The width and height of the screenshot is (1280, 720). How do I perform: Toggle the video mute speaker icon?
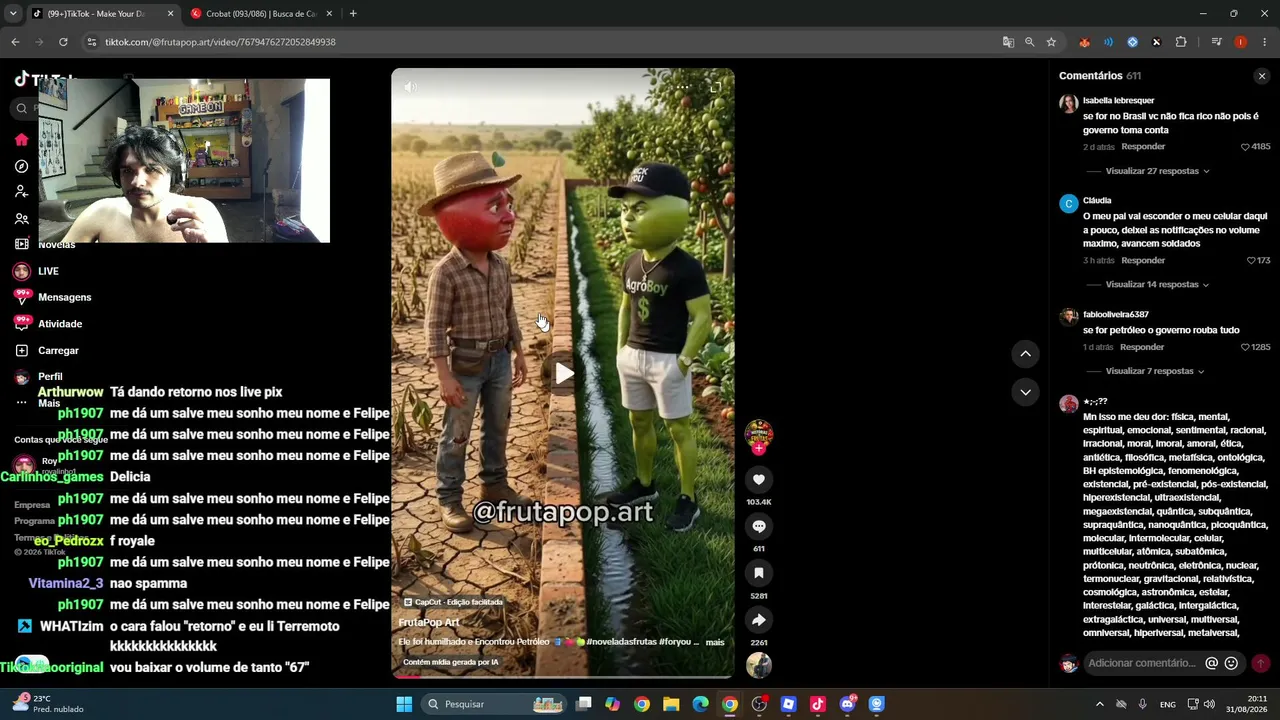[x=410, y=87]
